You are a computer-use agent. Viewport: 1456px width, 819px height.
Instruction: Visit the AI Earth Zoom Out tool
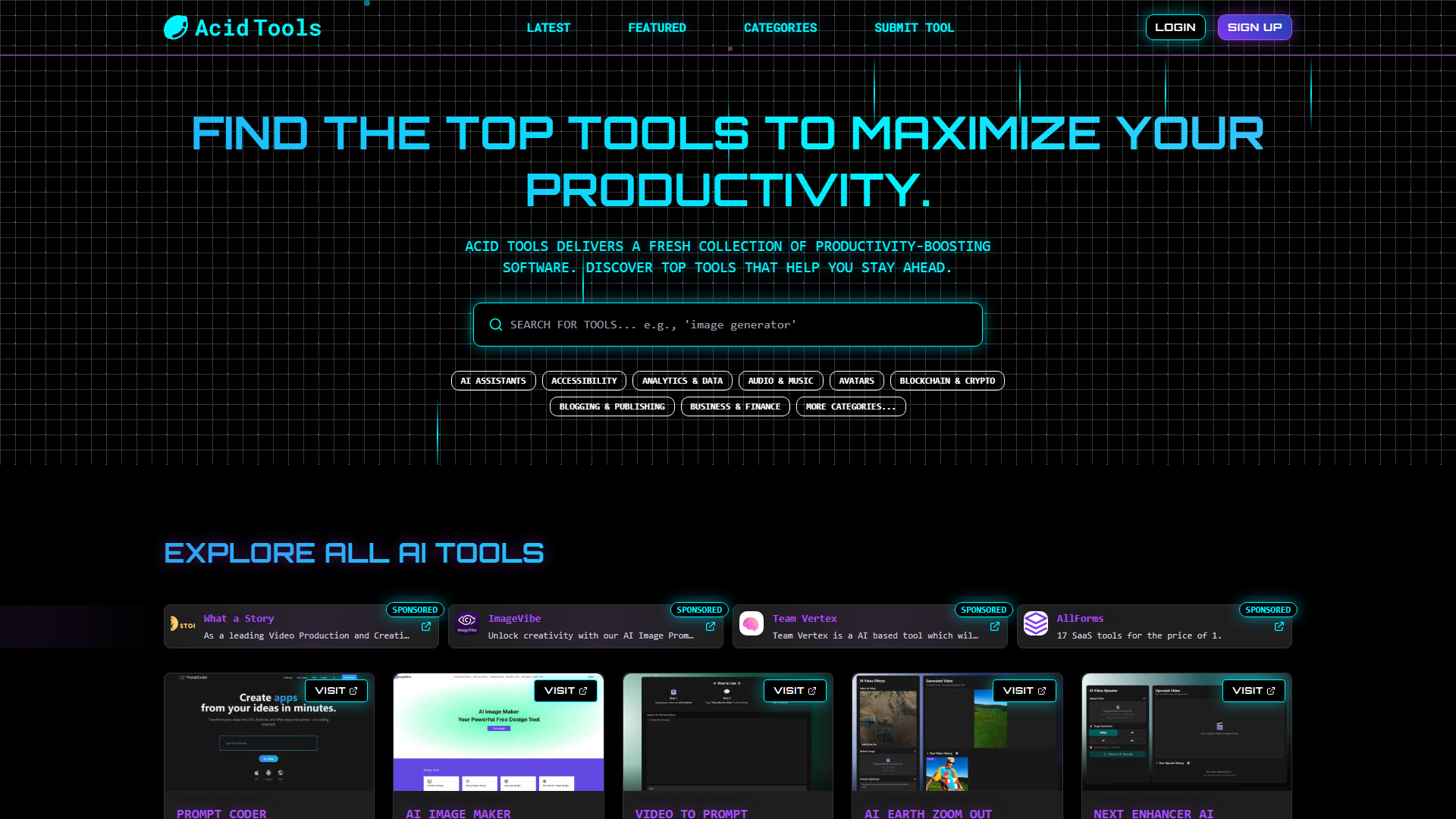(1025, 691)
